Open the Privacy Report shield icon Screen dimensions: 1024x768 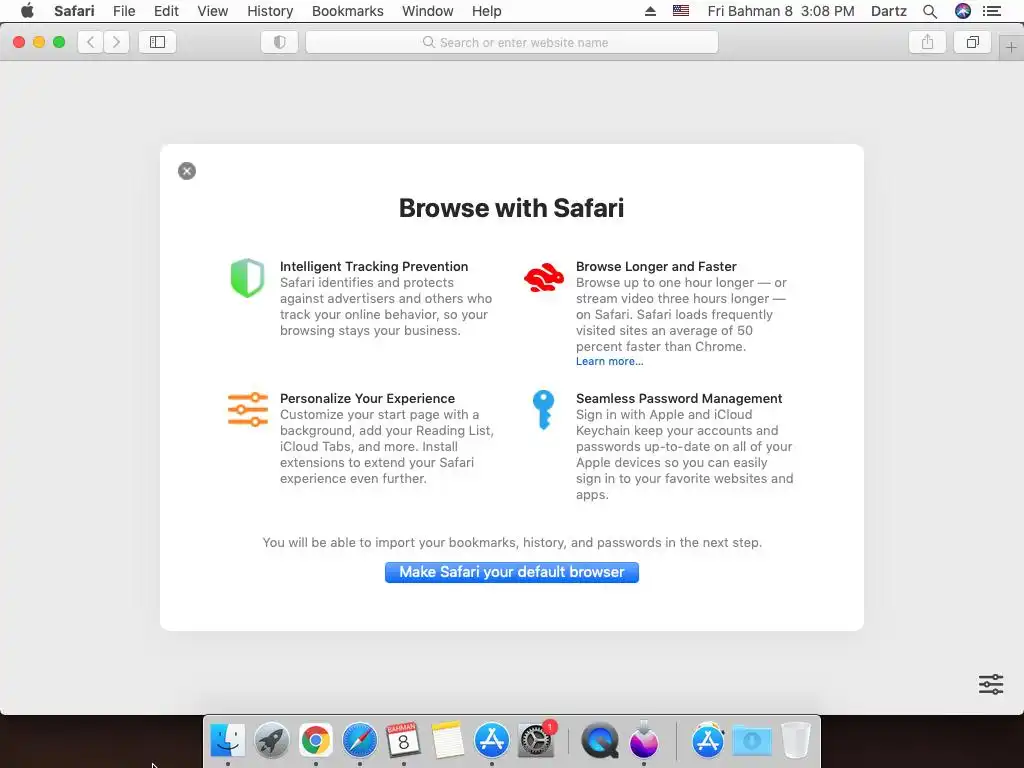click(x=280, y=42)
